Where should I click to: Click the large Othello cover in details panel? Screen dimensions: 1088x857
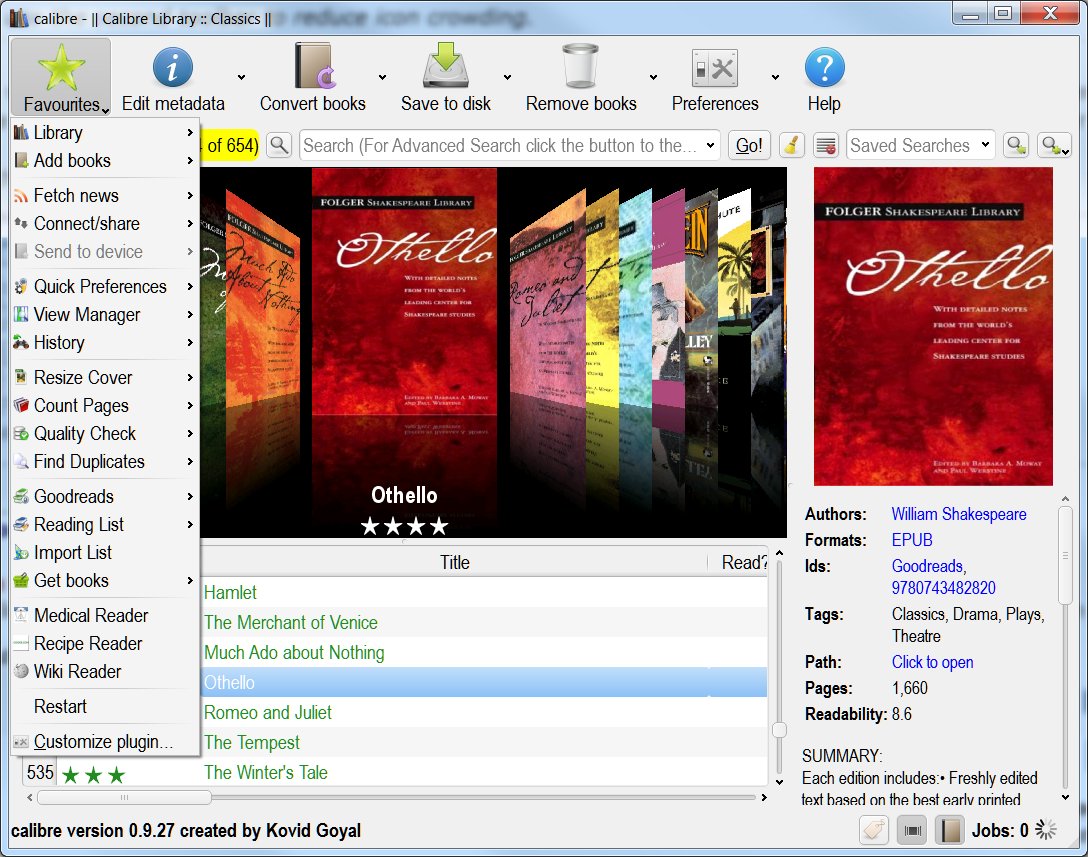click(x=933, y=326)
